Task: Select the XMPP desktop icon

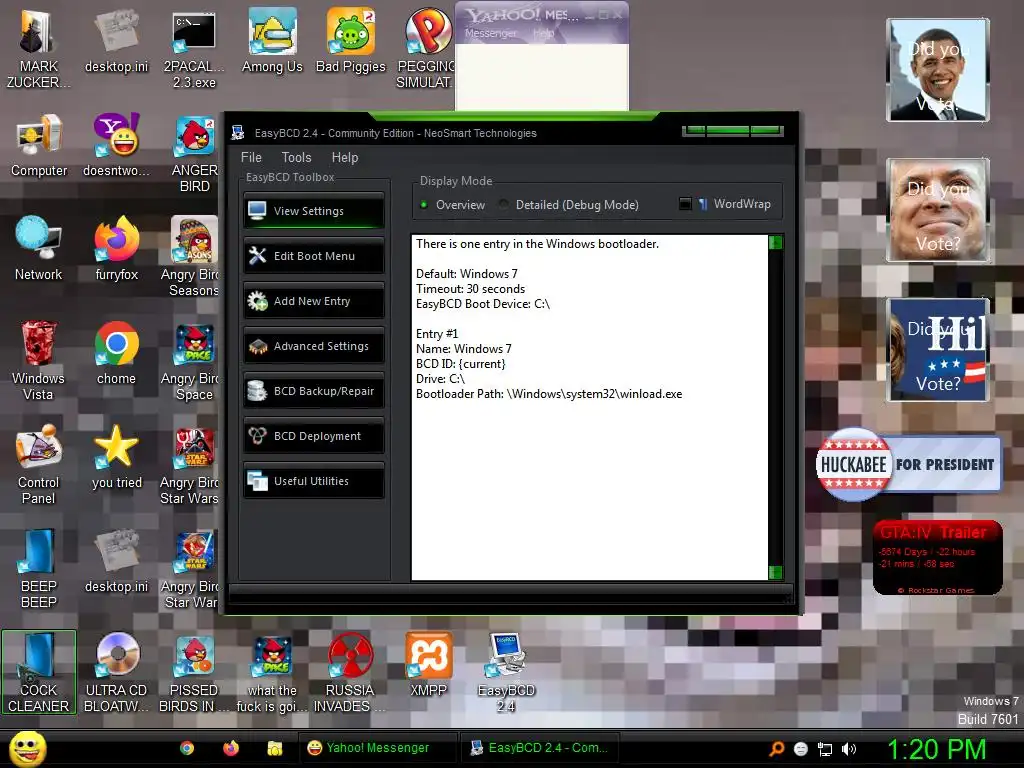Action: (428, 664)
